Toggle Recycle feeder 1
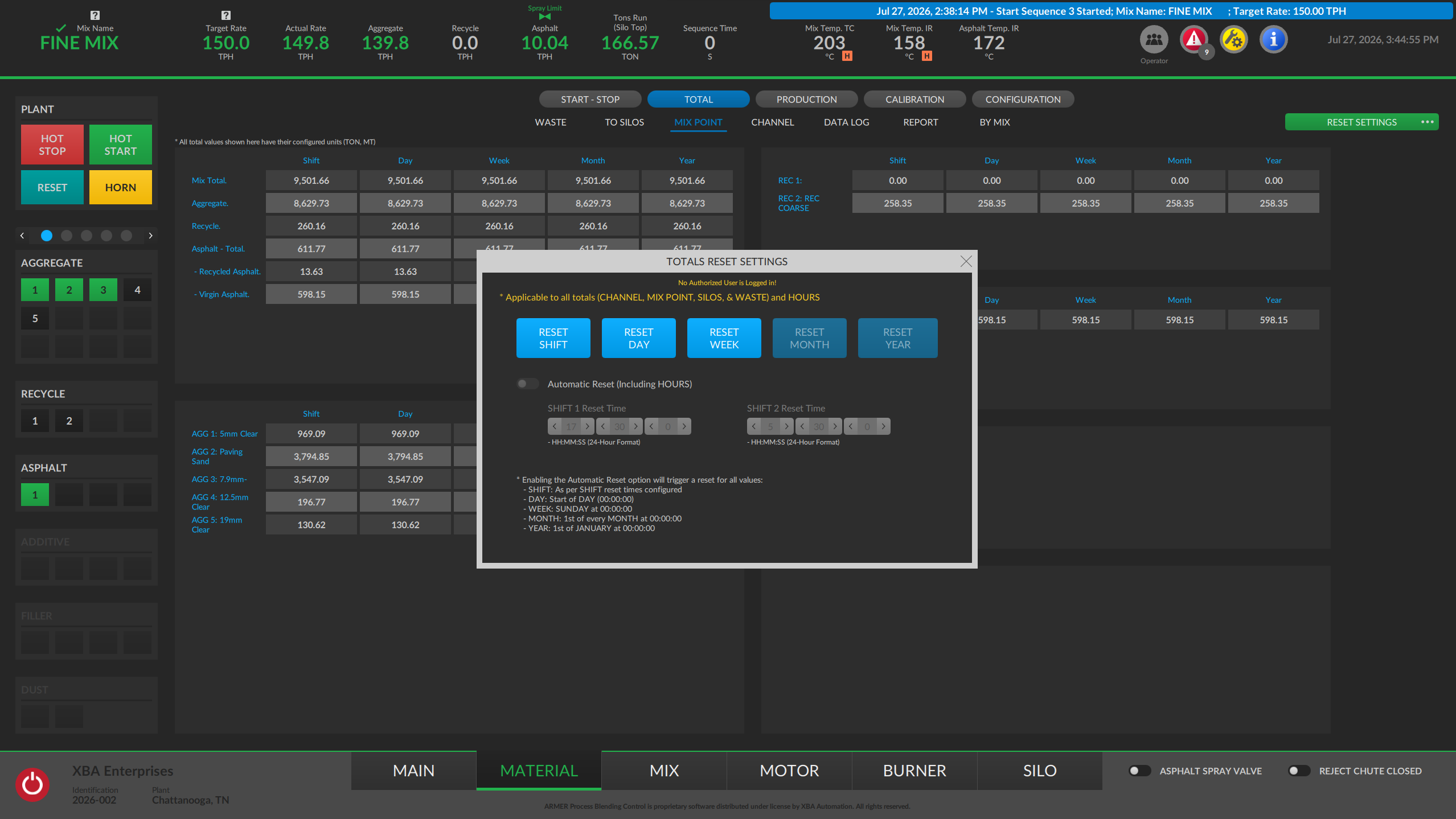Screen dimensions: 1456x819 point(35,421)
